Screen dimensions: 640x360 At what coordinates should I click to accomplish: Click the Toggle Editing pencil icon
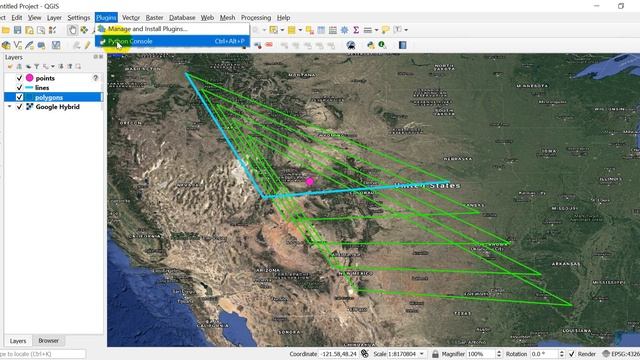[87, 45]
